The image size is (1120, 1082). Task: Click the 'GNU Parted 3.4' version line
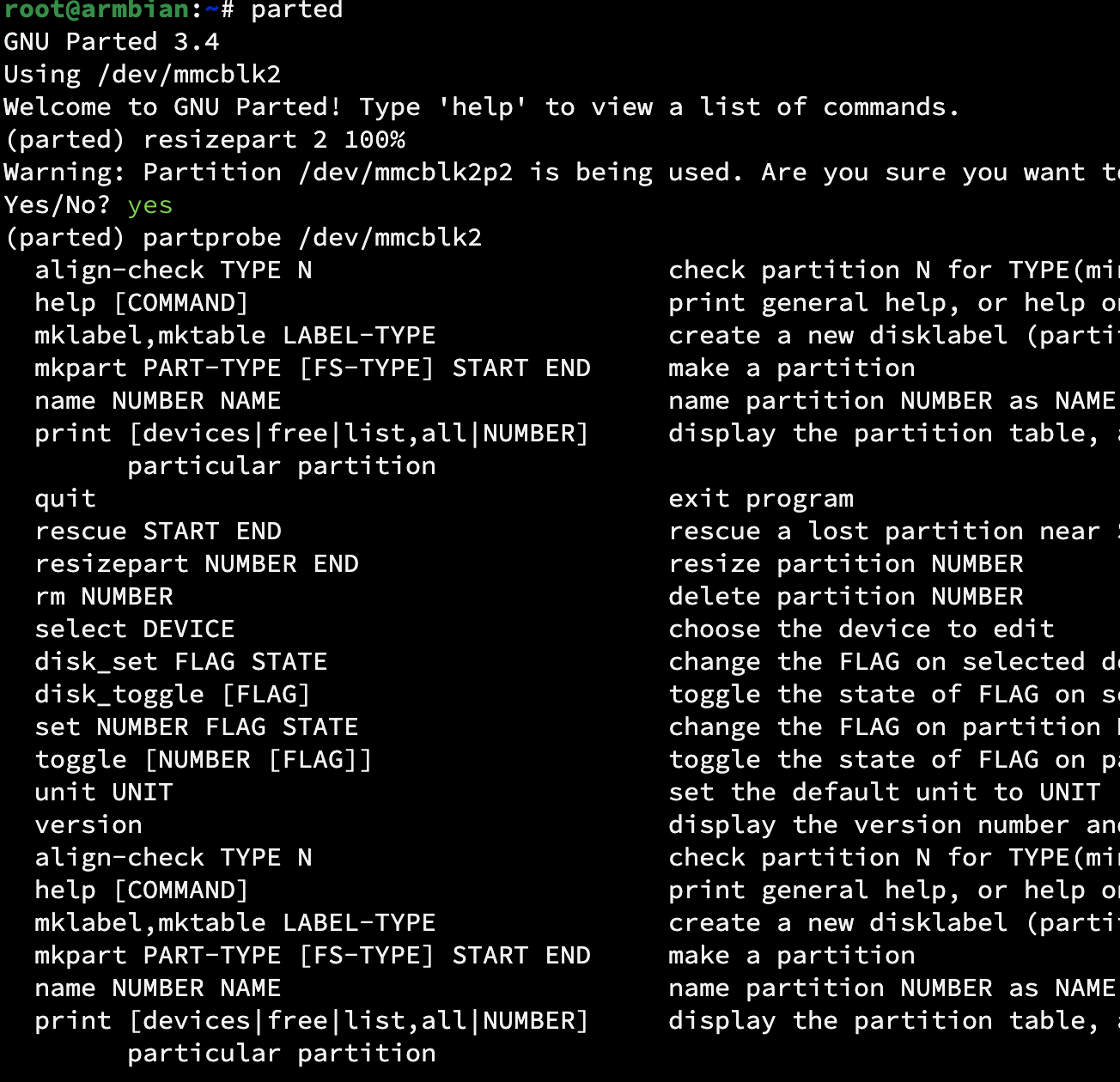click(x=112, y=41)
